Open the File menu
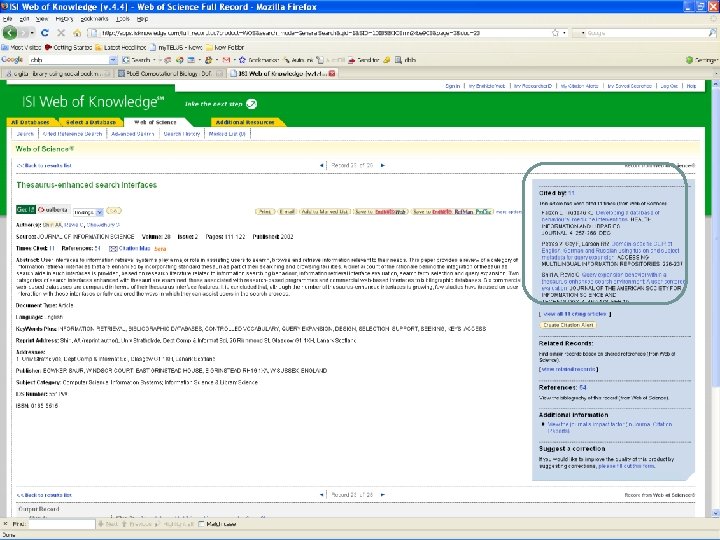720x540 pixels. pos(7,19)
